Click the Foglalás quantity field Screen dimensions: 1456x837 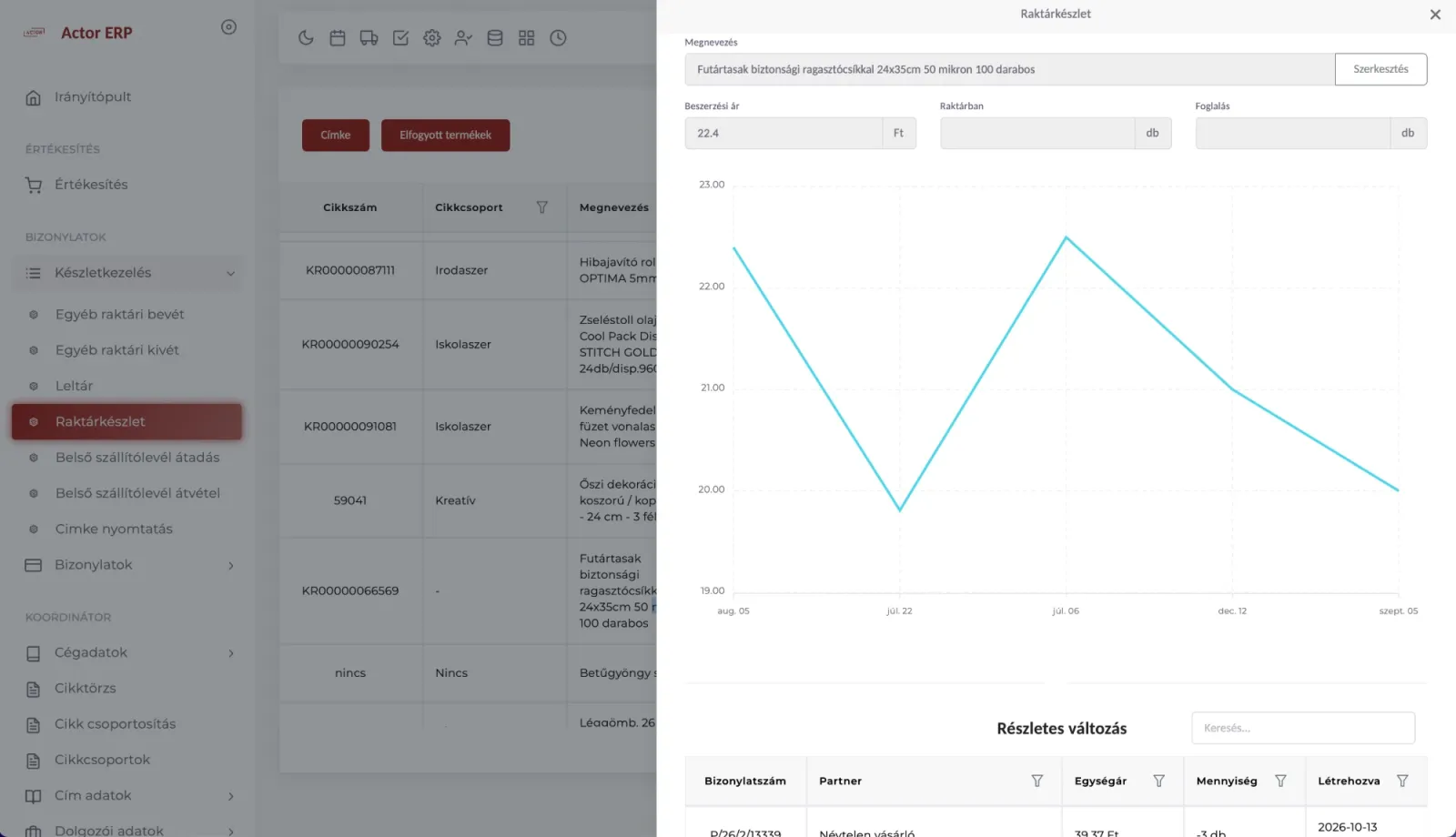point(1292,133)
